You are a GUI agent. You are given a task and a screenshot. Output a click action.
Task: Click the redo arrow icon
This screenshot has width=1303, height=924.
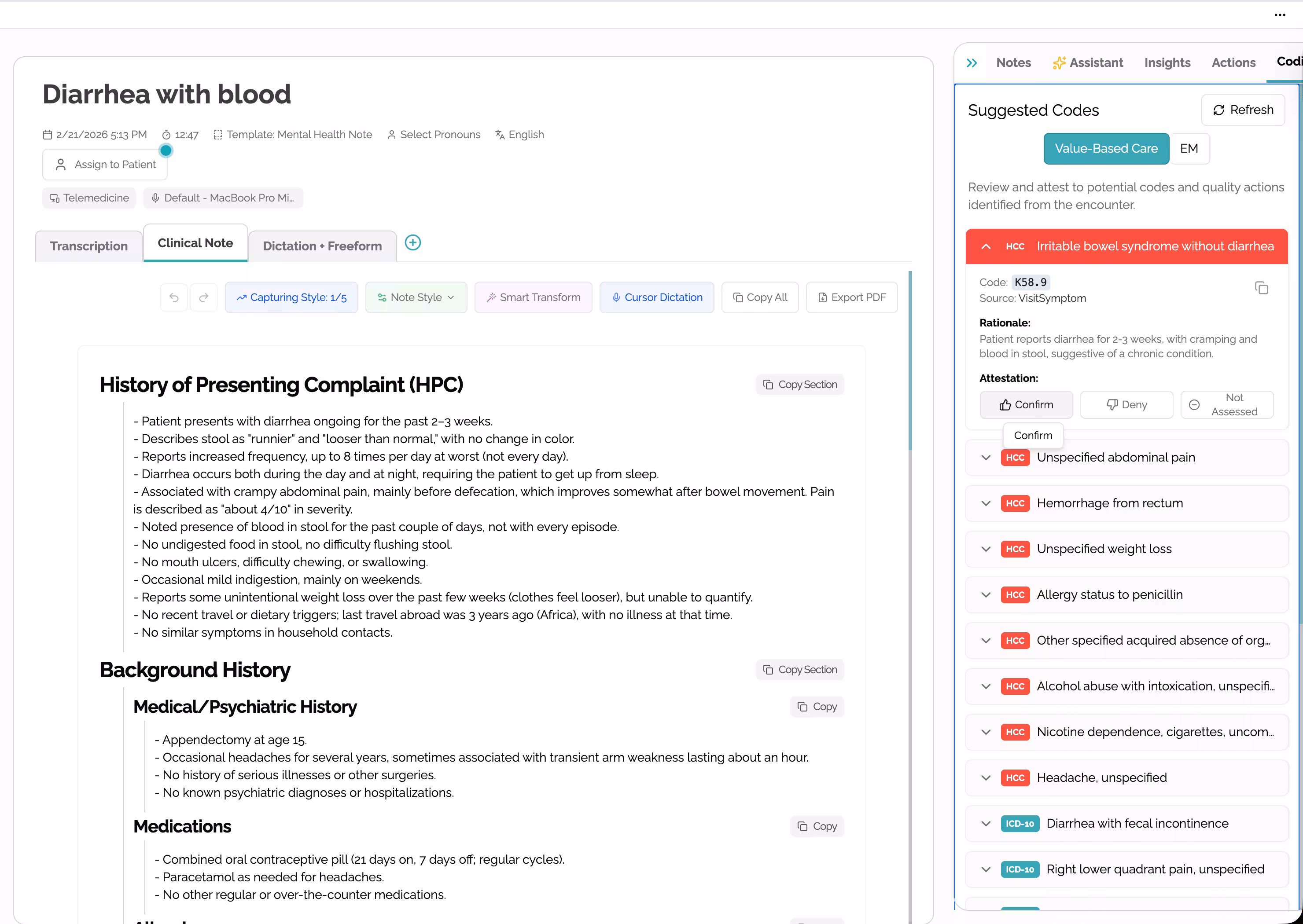(204, 297)
